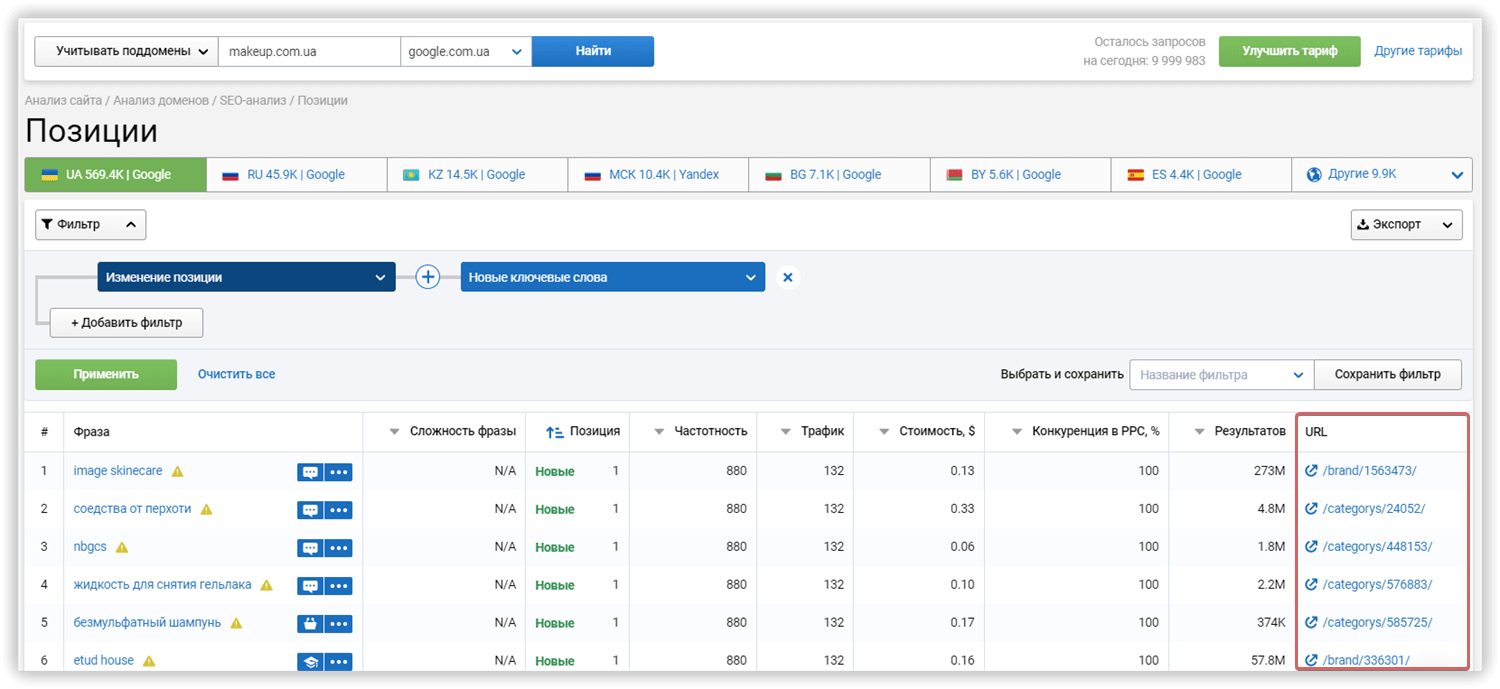Click the warning icon next to 'безмульфатный шампунь'
The height and width of the screenshot is (689, 1500).
tap(236, 623)
